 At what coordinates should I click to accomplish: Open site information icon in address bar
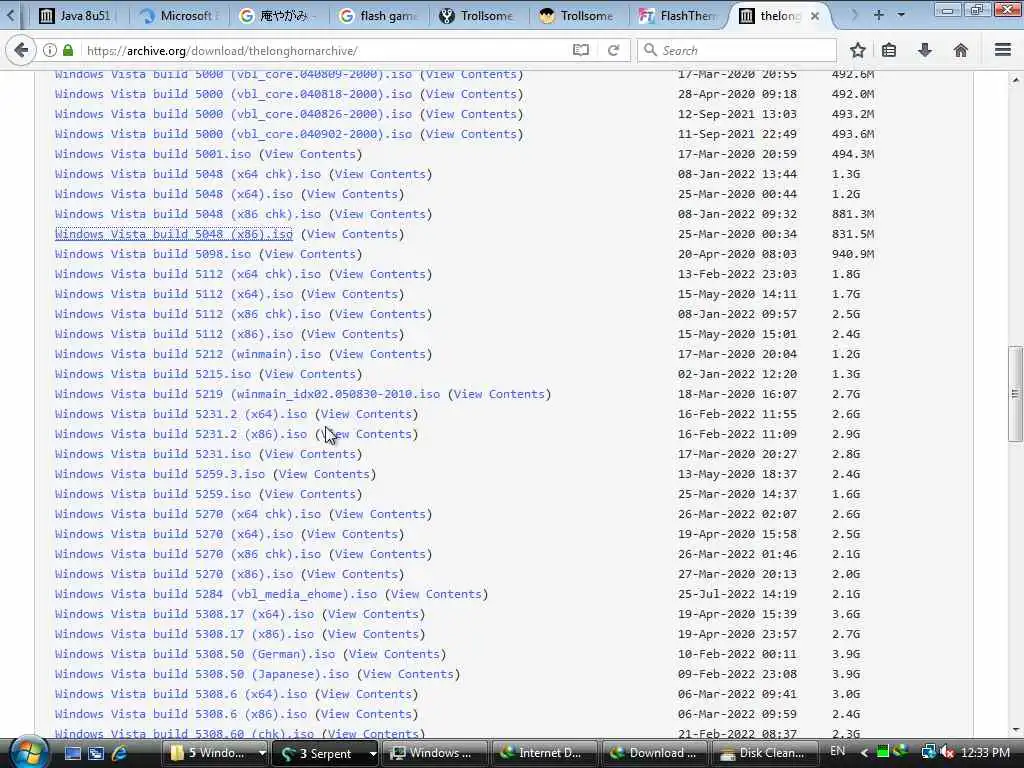click(50, 50)
